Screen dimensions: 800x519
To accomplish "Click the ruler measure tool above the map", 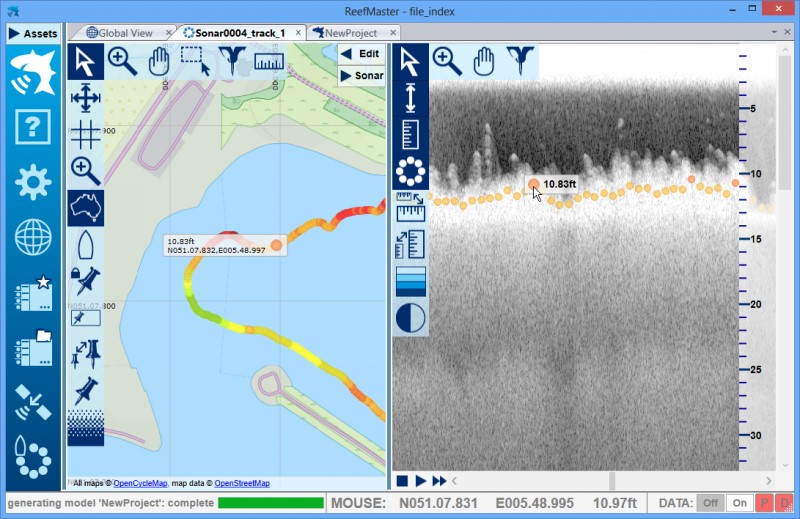I will 268,62.
